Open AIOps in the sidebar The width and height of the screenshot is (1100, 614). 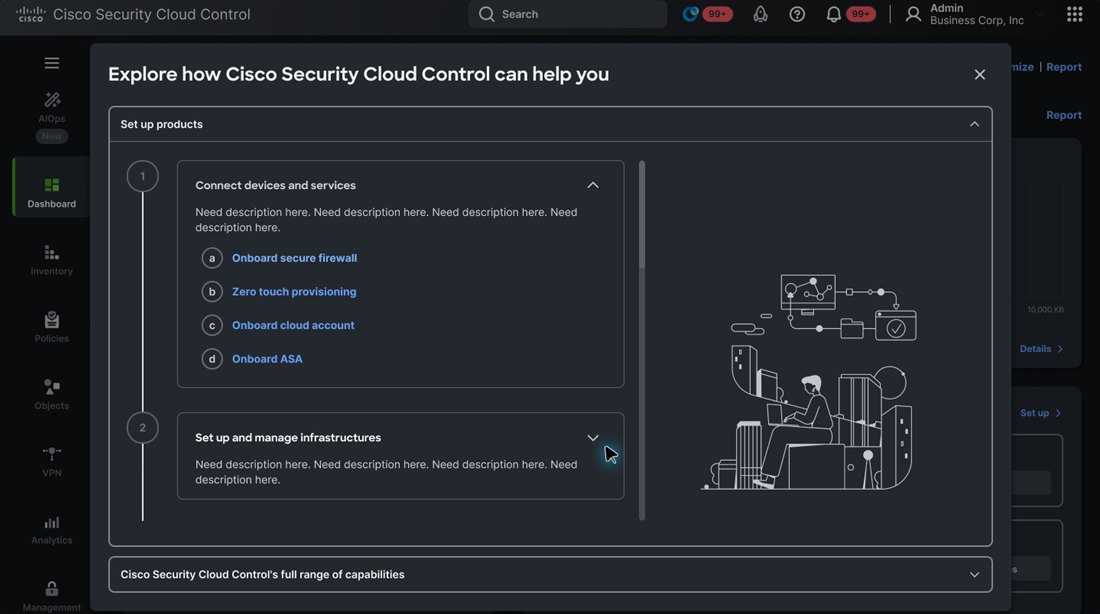[x=52, y=108]
